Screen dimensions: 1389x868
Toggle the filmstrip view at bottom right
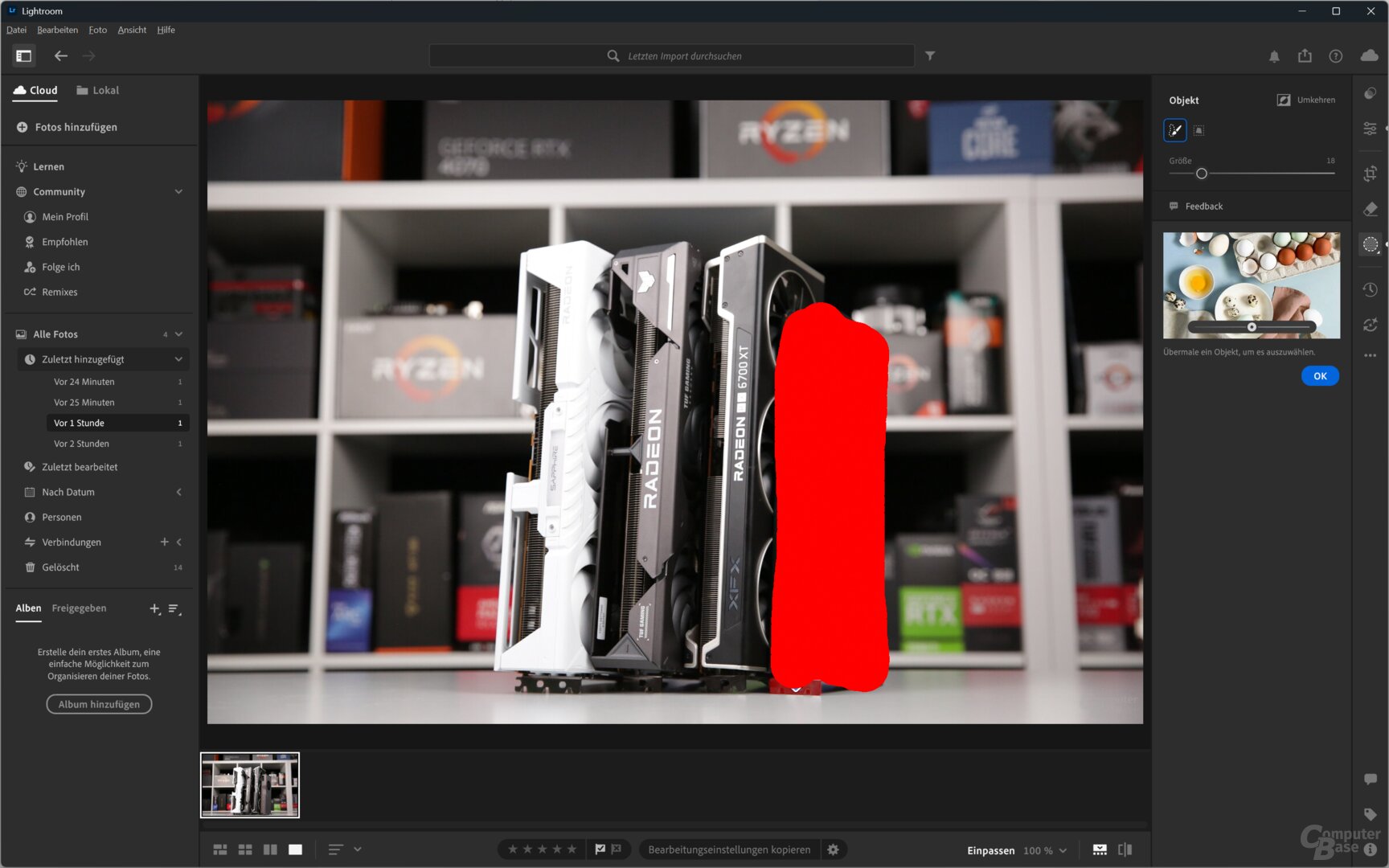click(x=1099, y=849)
